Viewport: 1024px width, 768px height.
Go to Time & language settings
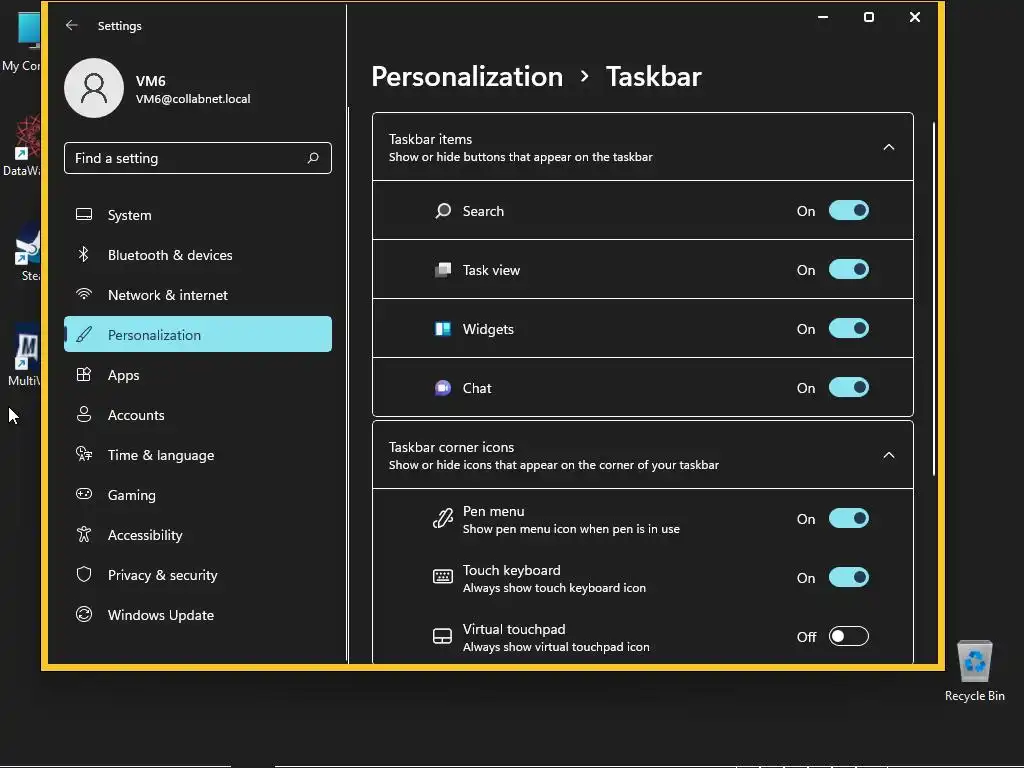click(160, 455)
